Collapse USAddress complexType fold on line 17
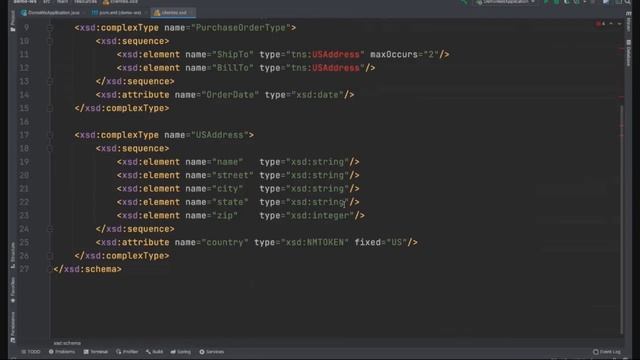640x360 pixels. pyautogui.click(x=50, y=135)
